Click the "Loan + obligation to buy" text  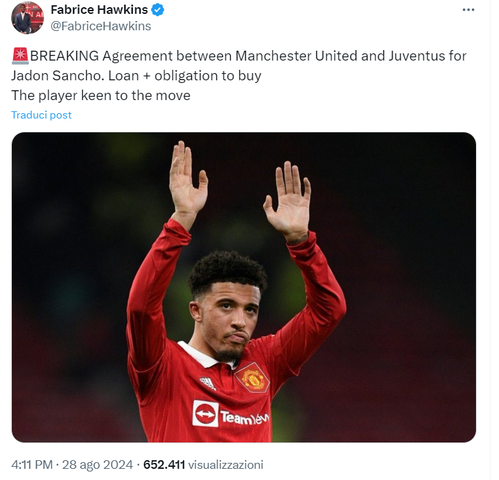tap(185, 76)
